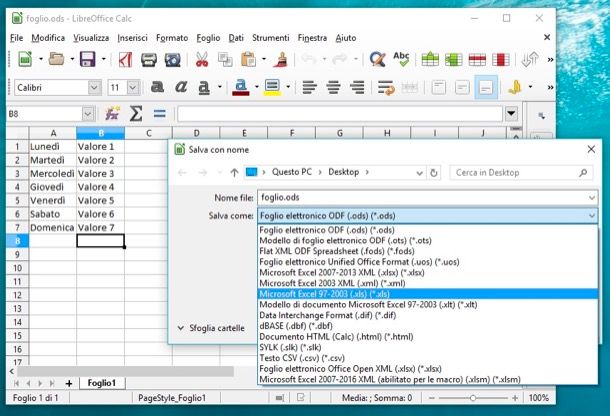Go up one folder level arrow
610x416 pixels.
coord(234,172)
